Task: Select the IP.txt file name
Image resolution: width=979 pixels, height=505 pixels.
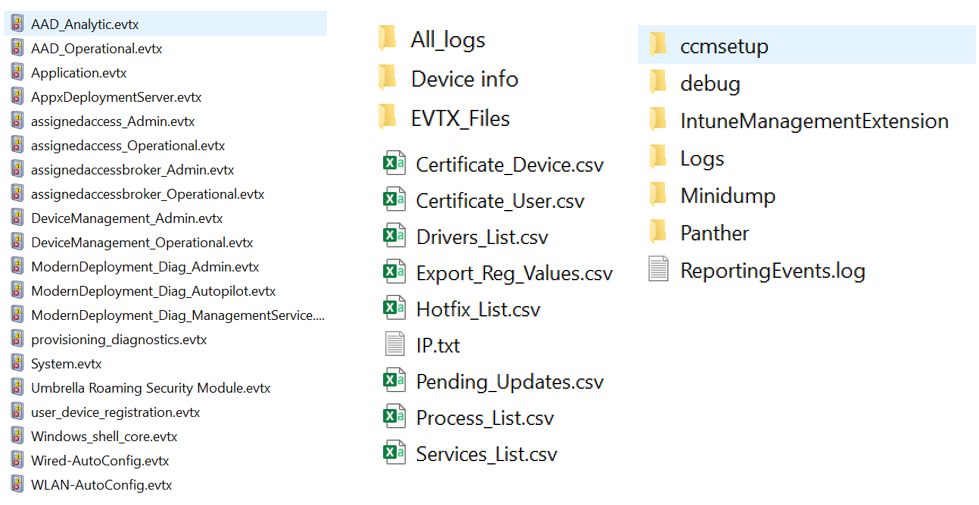Action: pos(438,346)
